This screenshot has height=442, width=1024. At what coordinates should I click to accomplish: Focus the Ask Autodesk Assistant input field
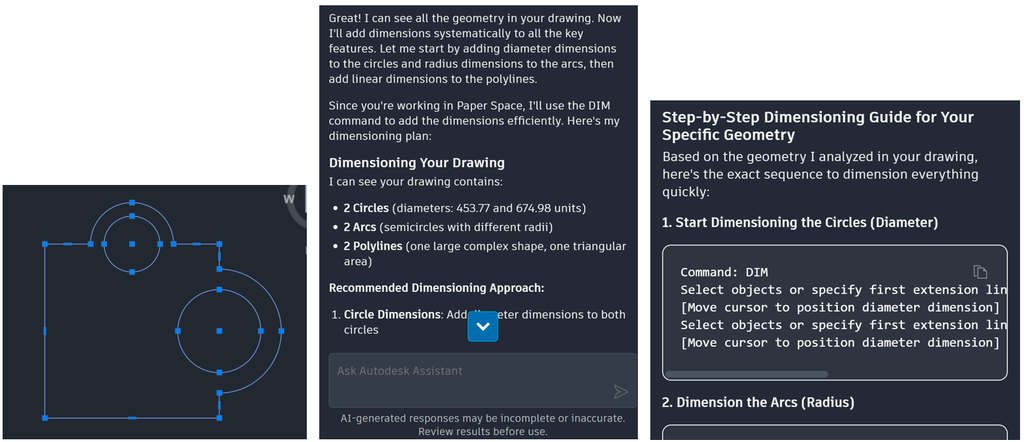click(x=483, y=380)
